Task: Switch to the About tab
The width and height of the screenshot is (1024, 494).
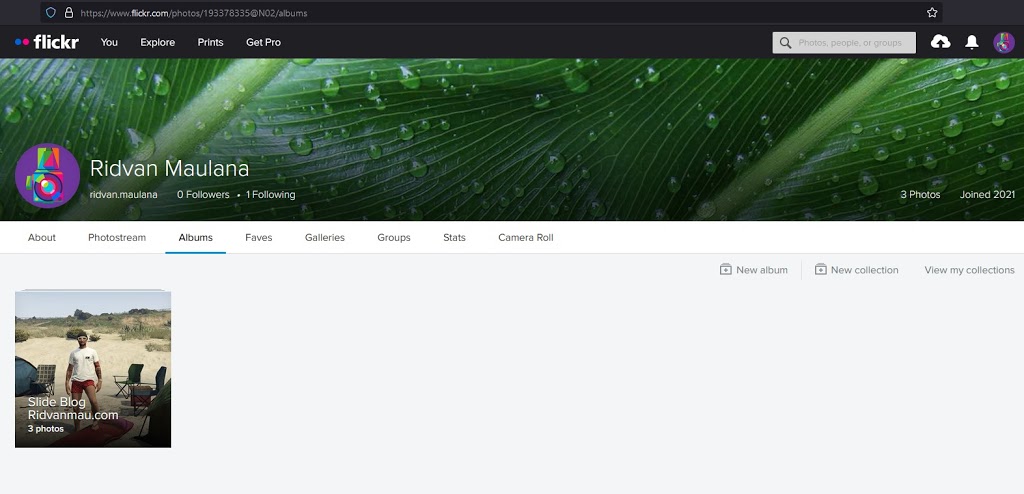Action: [42, 237]
